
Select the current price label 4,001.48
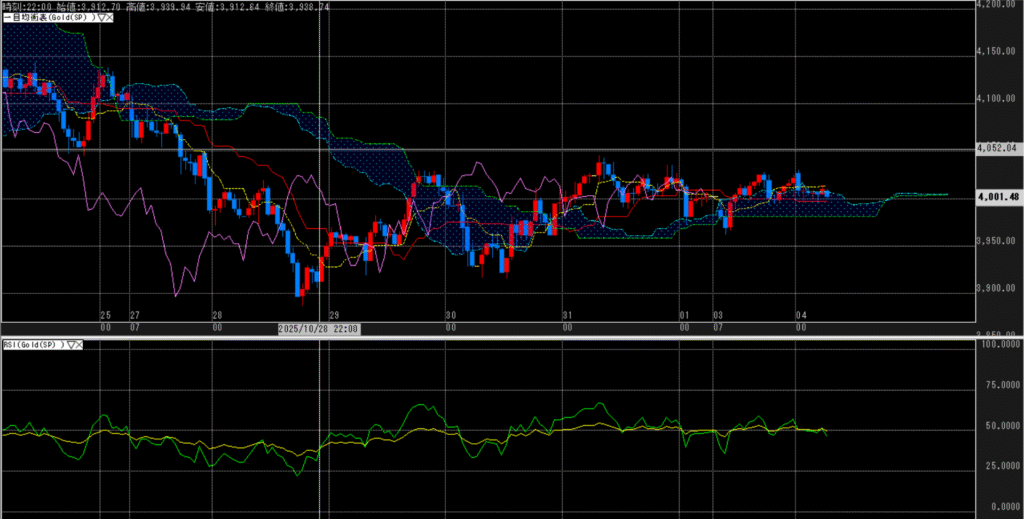click(x=996, y=197)
